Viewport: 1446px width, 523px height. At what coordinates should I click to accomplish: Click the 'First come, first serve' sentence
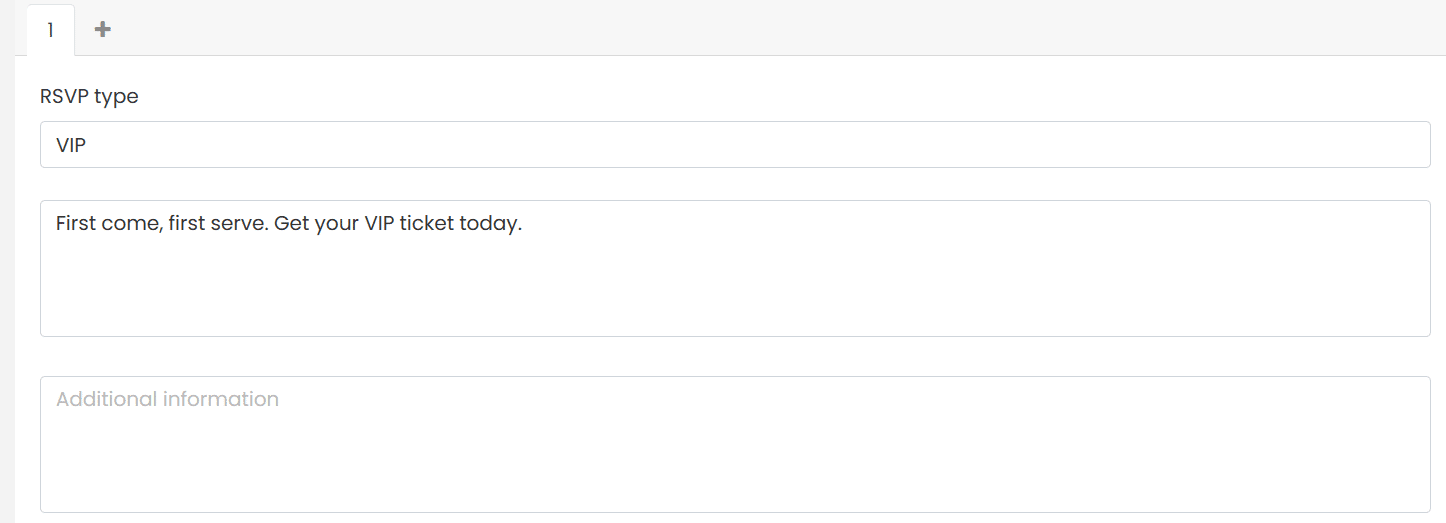pos(160,224)
